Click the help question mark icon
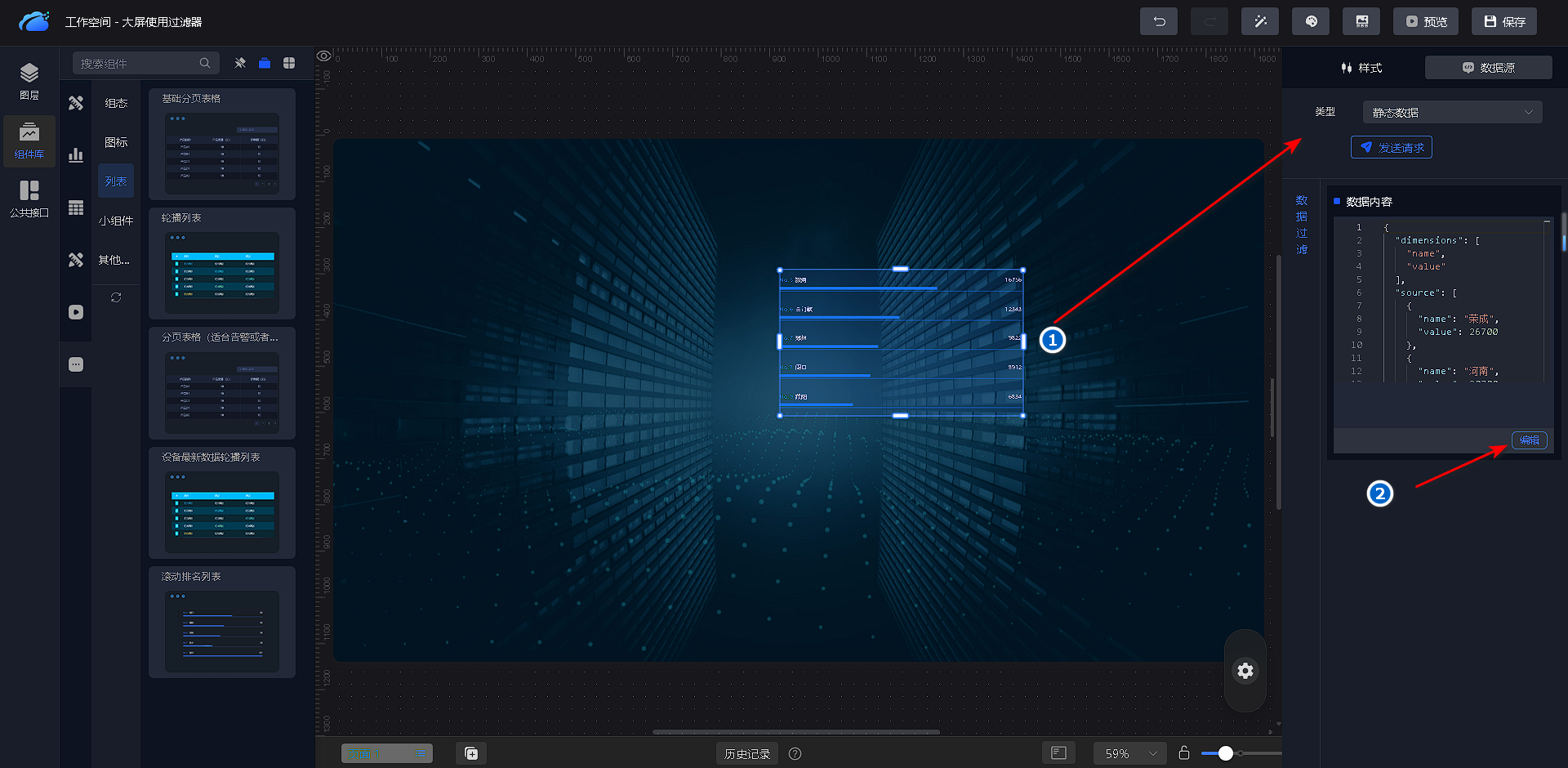 tap(795, 754)
